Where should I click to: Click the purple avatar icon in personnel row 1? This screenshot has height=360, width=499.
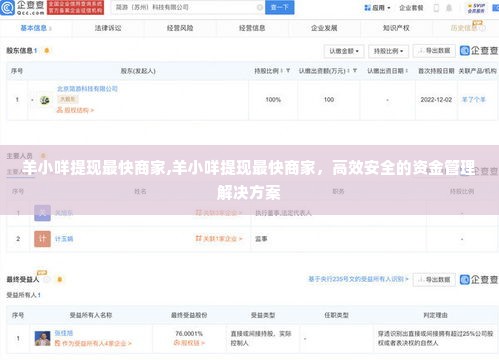(x=42, y=213)
